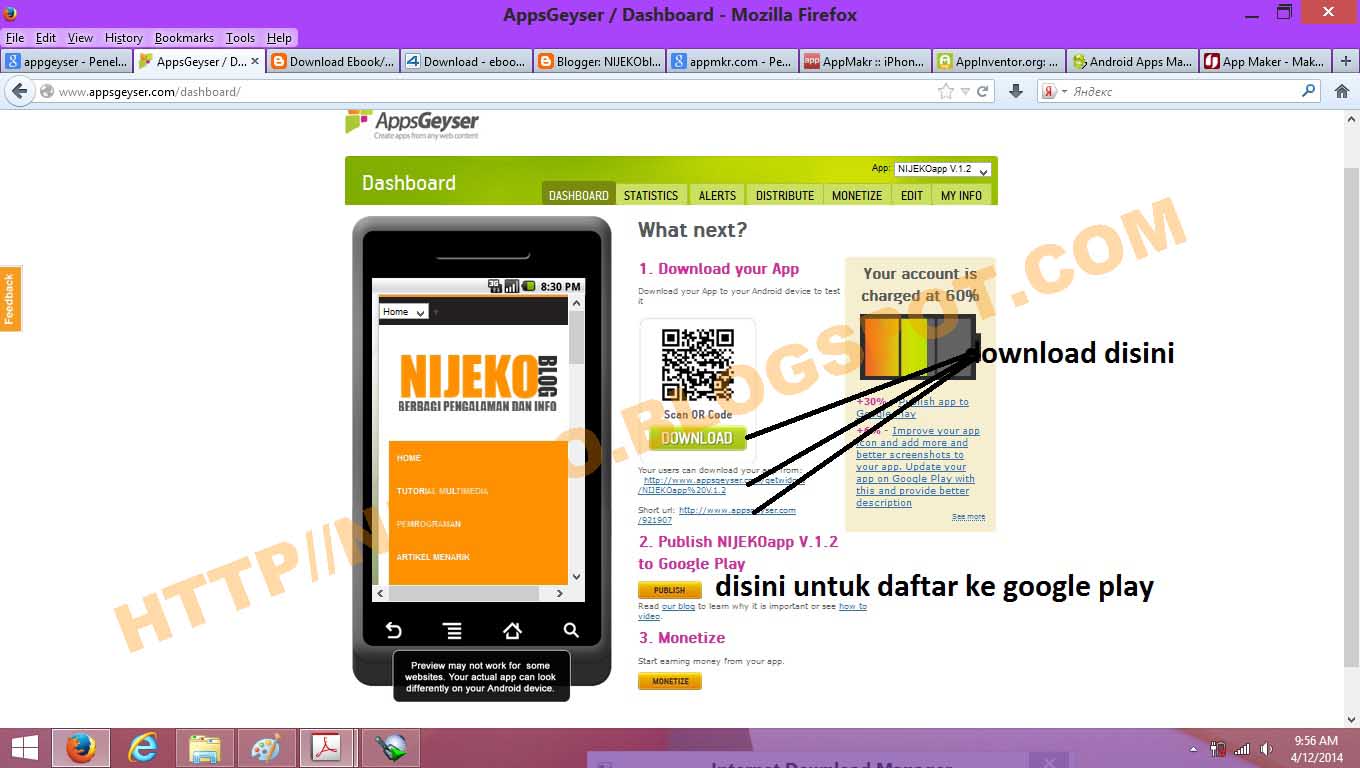Click the QR code image

[698, 366]
